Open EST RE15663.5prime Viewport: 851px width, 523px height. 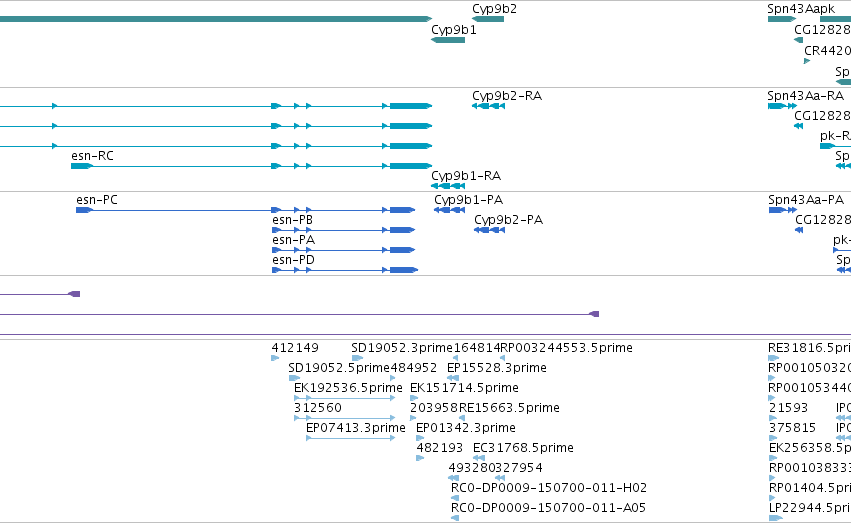click(509, 408)
